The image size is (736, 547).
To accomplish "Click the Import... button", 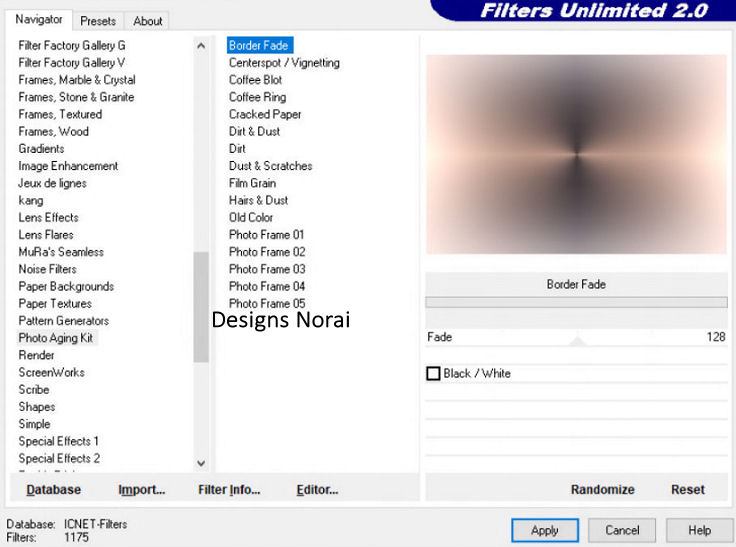I will (141, 490).
